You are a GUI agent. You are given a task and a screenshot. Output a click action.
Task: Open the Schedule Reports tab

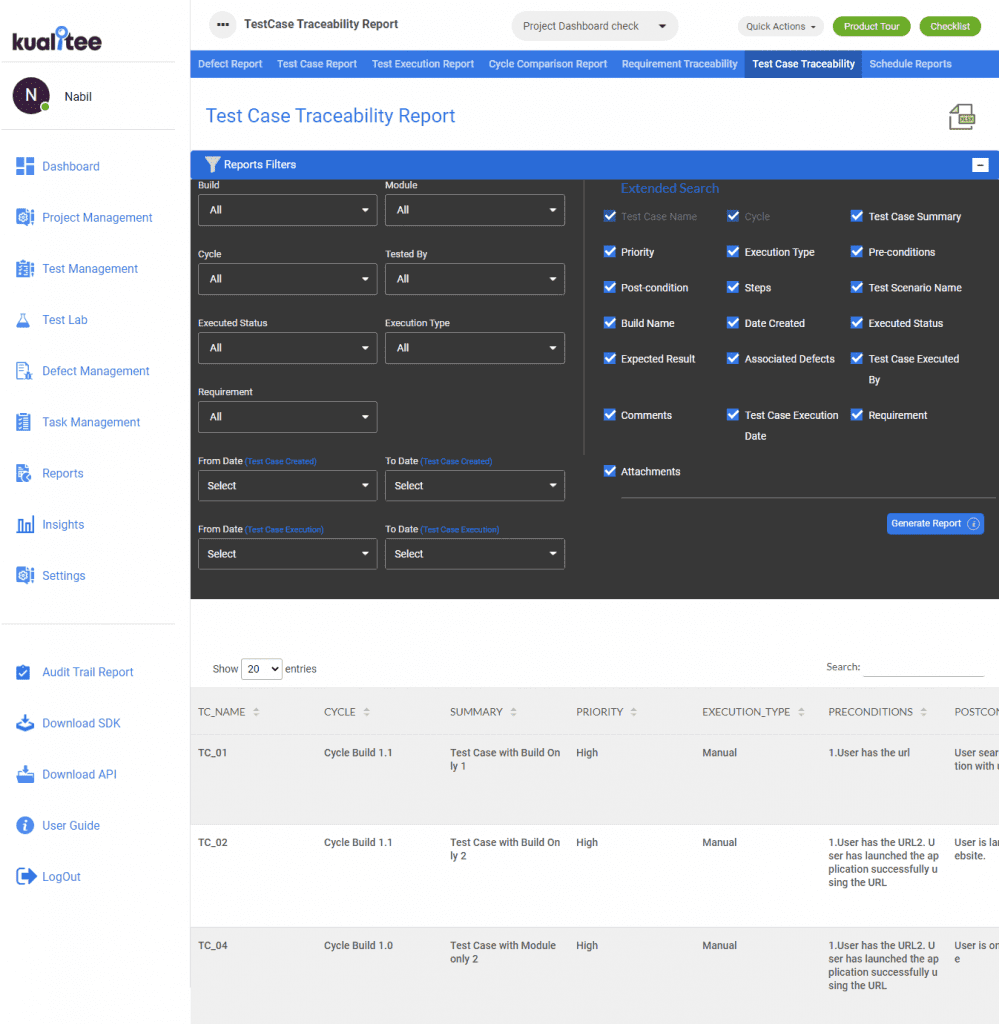910,64
